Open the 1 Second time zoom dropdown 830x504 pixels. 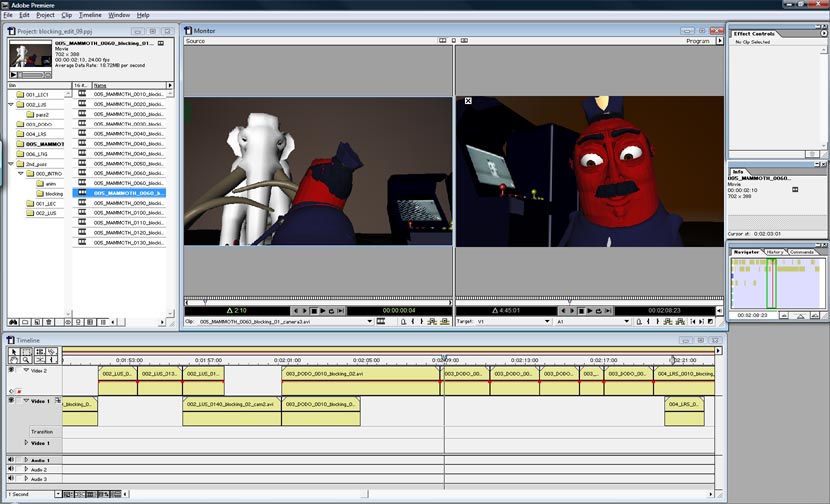58,494
